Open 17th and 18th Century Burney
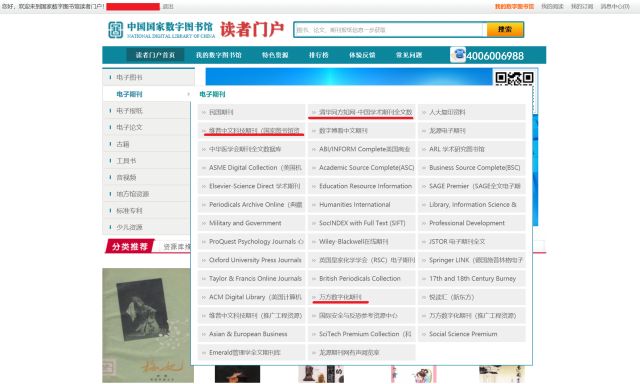The height and width of the screenshot is (384, 640). tap(473, 278)
